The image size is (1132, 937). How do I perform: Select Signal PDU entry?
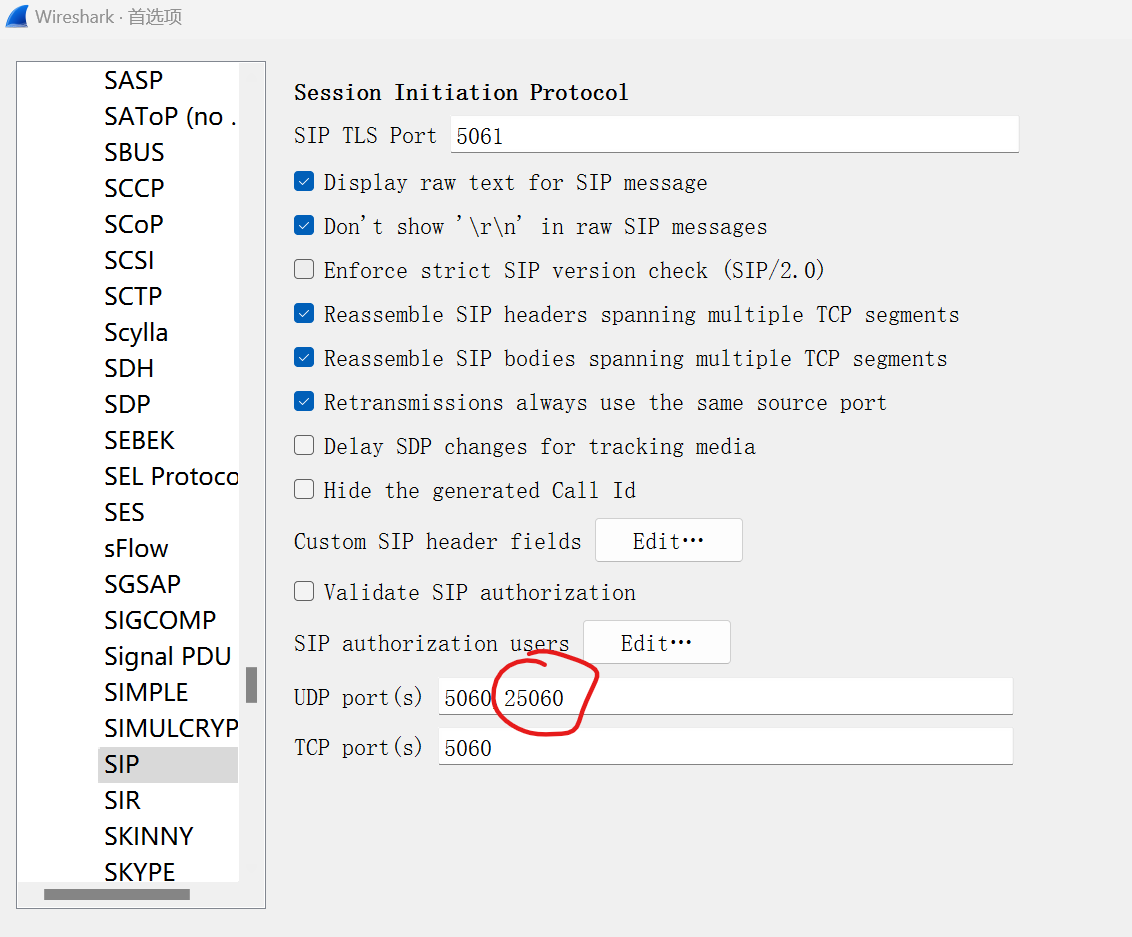(167, 656)
